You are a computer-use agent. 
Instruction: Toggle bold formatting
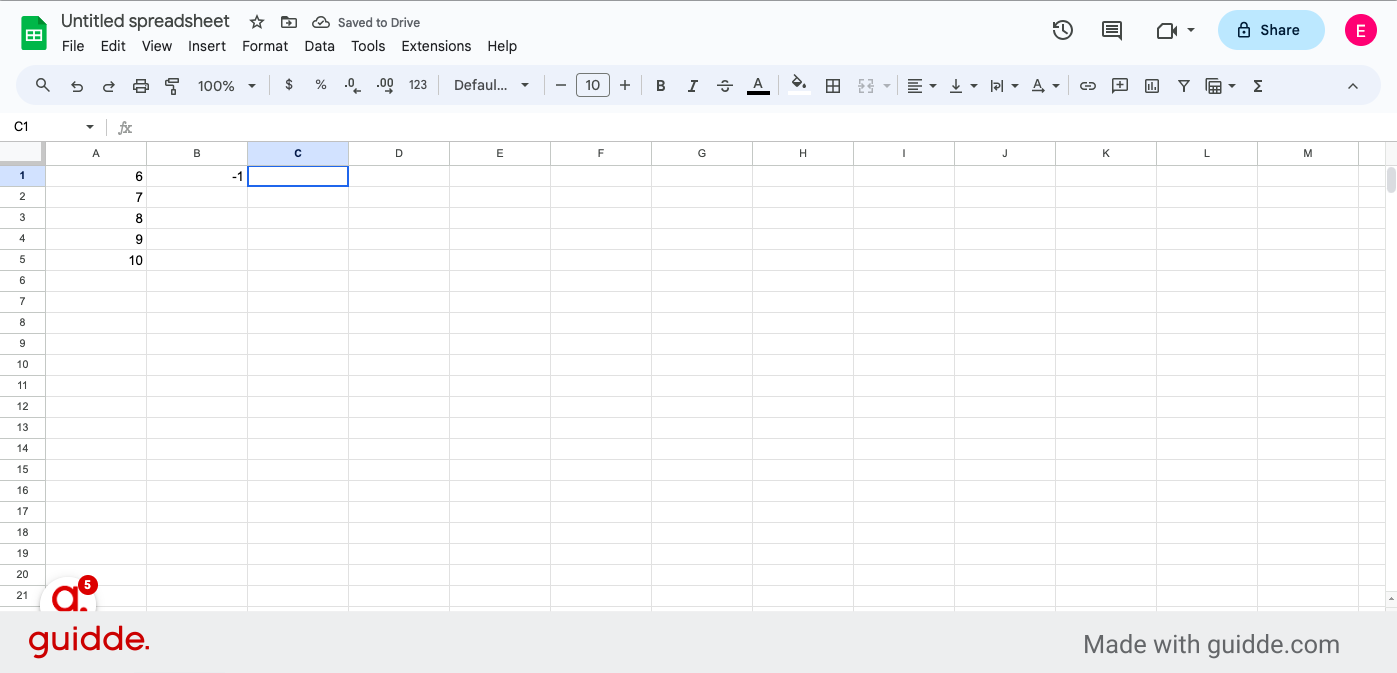[660, 85]
